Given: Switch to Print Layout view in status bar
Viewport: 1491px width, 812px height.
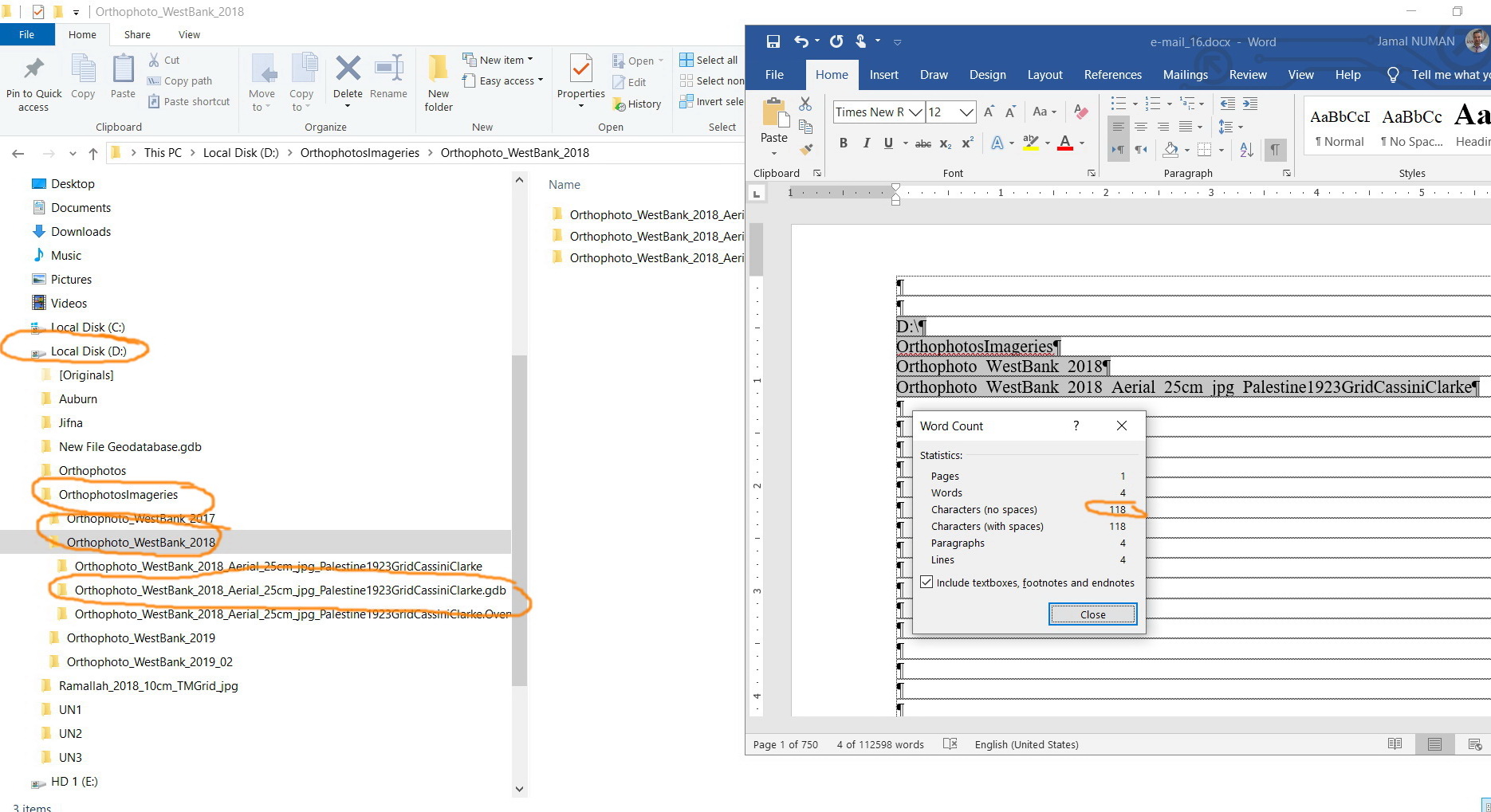Looking at the screenshot, I should point(1434,744).
